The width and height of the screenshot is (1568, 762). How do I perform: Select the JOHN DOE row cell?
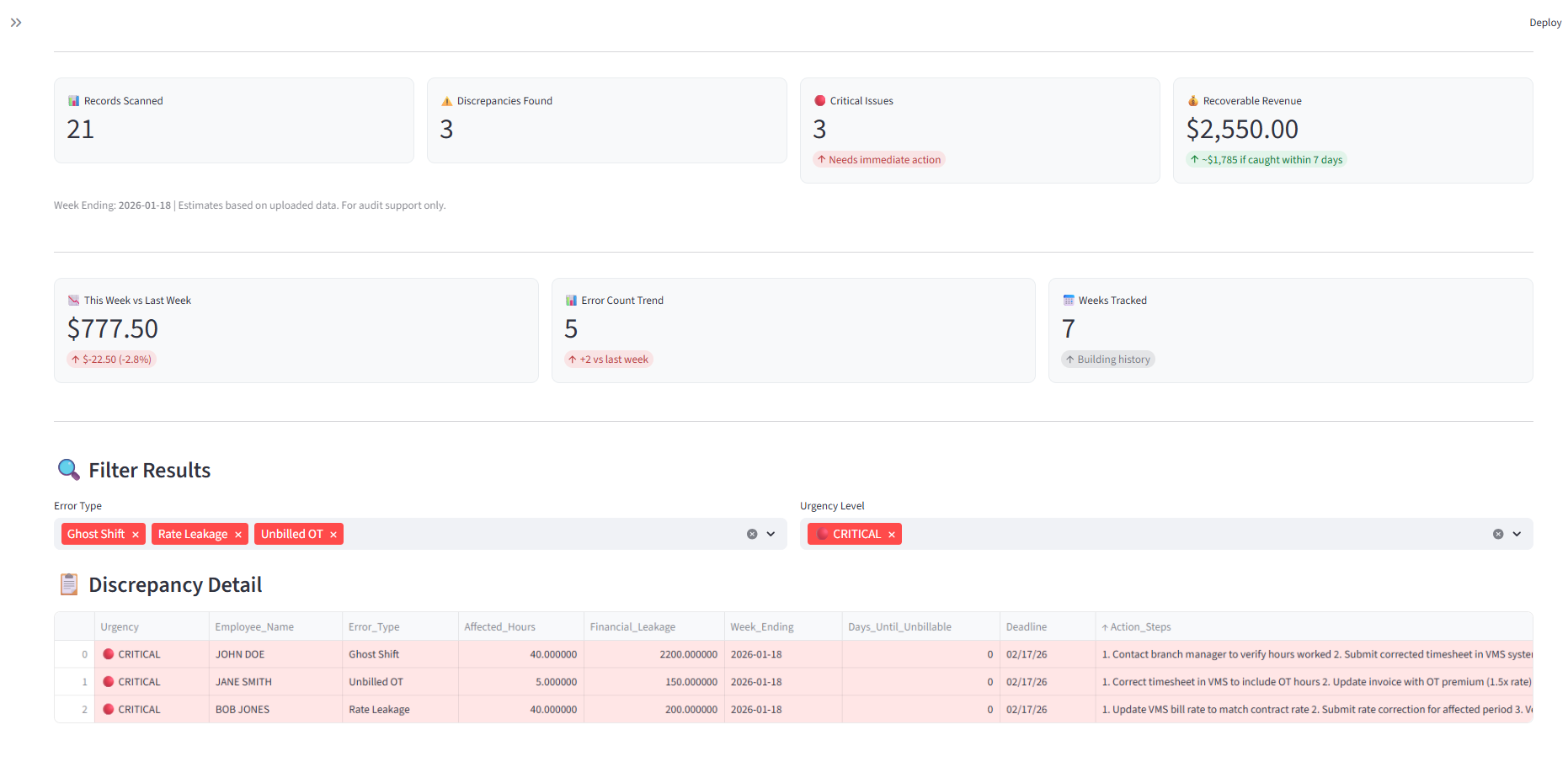(x=240, y=654)
